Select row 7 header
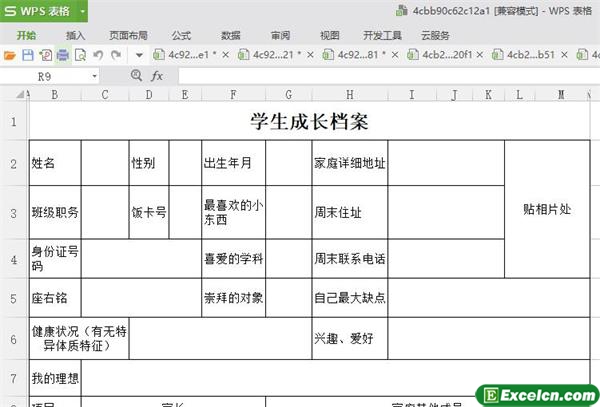The width and height of the screenshot is (600, 407). pos(14,378)
